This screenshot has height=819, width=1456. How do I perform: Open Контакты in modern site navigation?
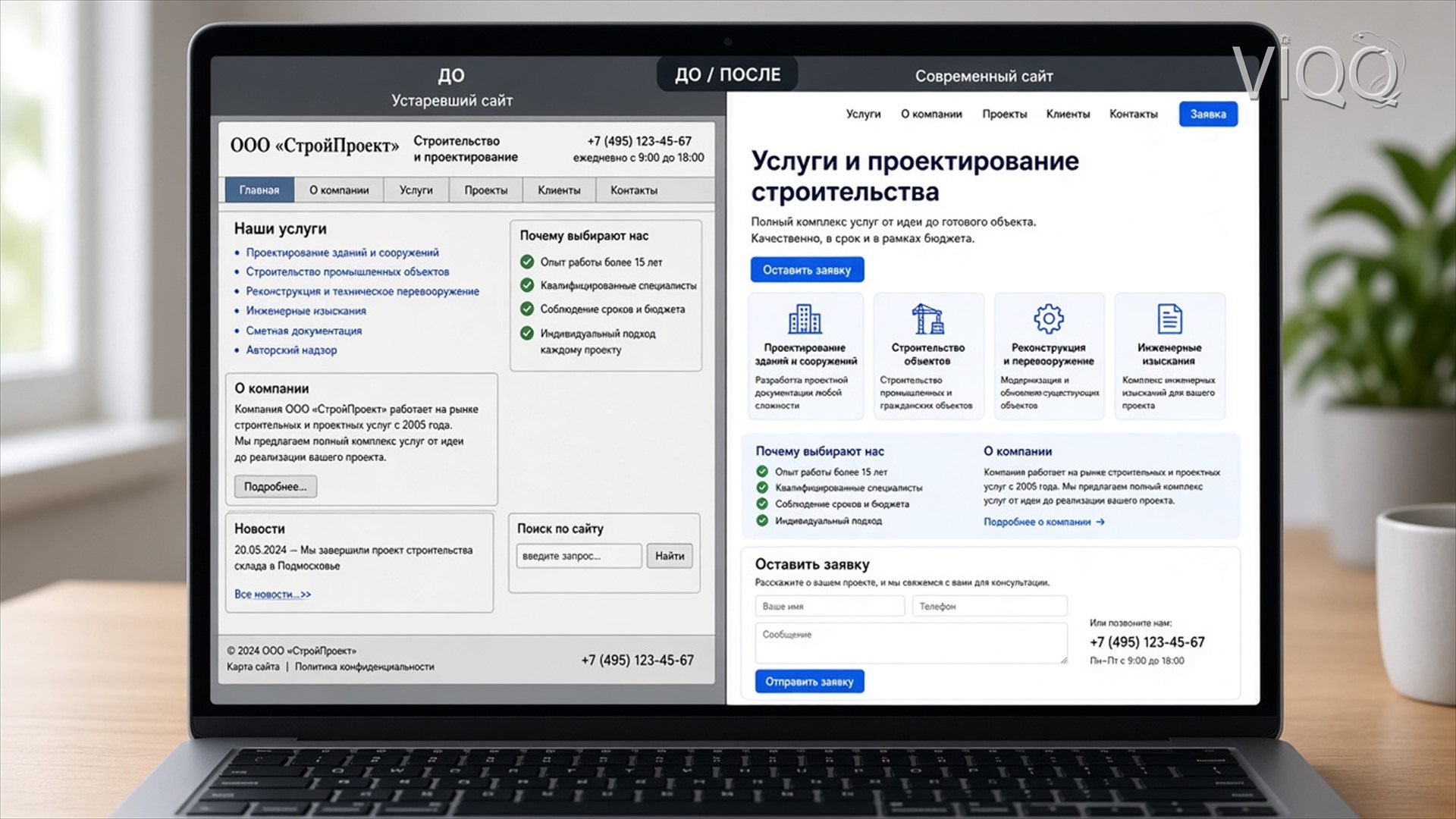(x=1134, y=114)
